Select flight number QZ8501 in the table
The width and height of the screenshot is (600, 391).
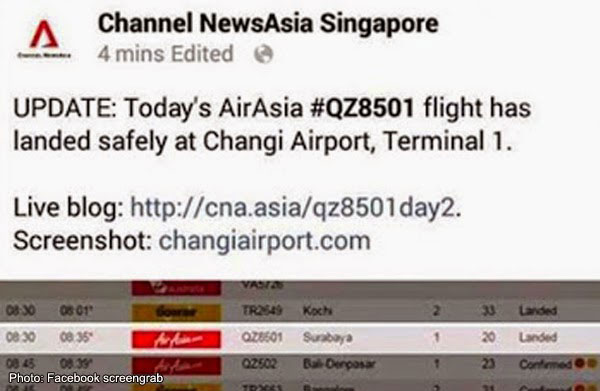262,337
